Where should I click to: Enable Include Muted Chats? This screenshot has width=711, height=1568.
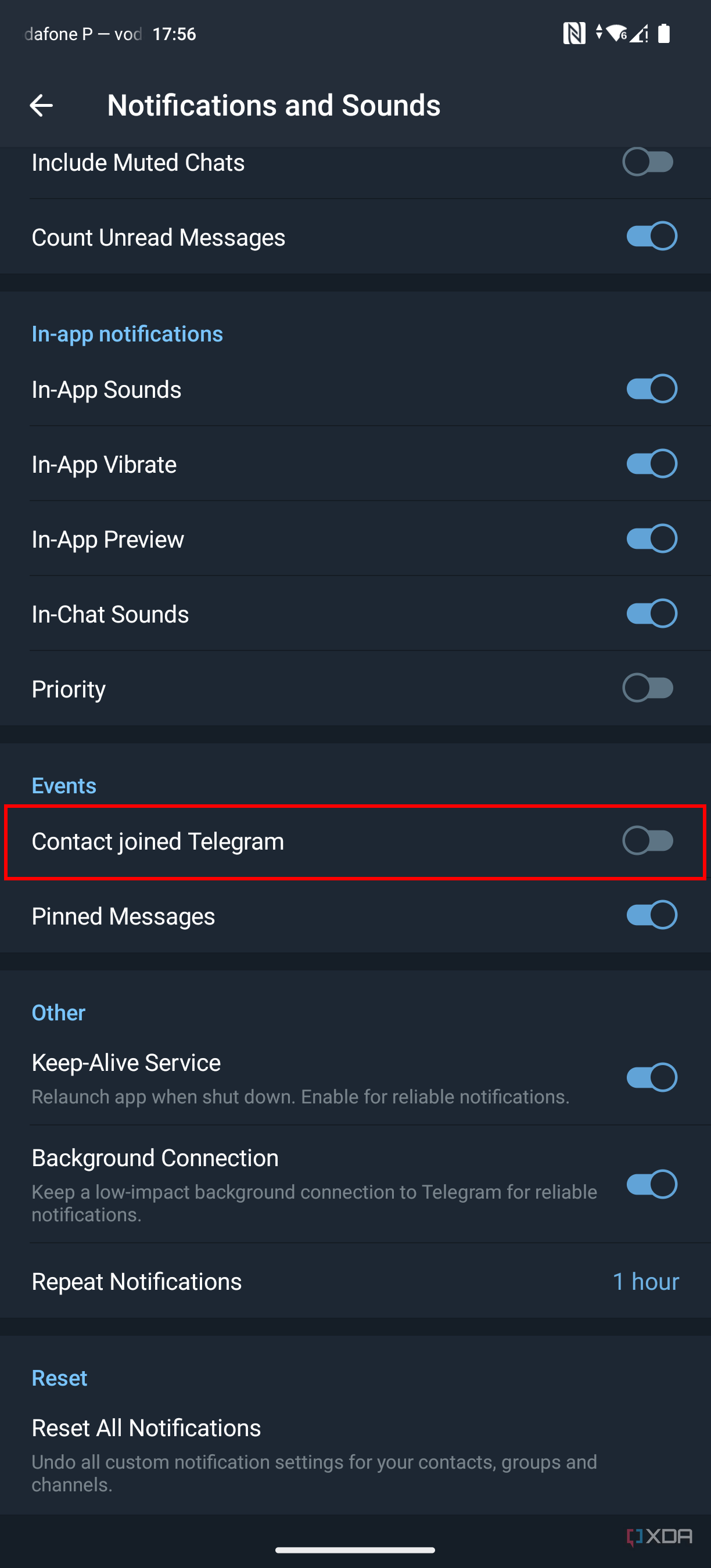tap(648, 162)
